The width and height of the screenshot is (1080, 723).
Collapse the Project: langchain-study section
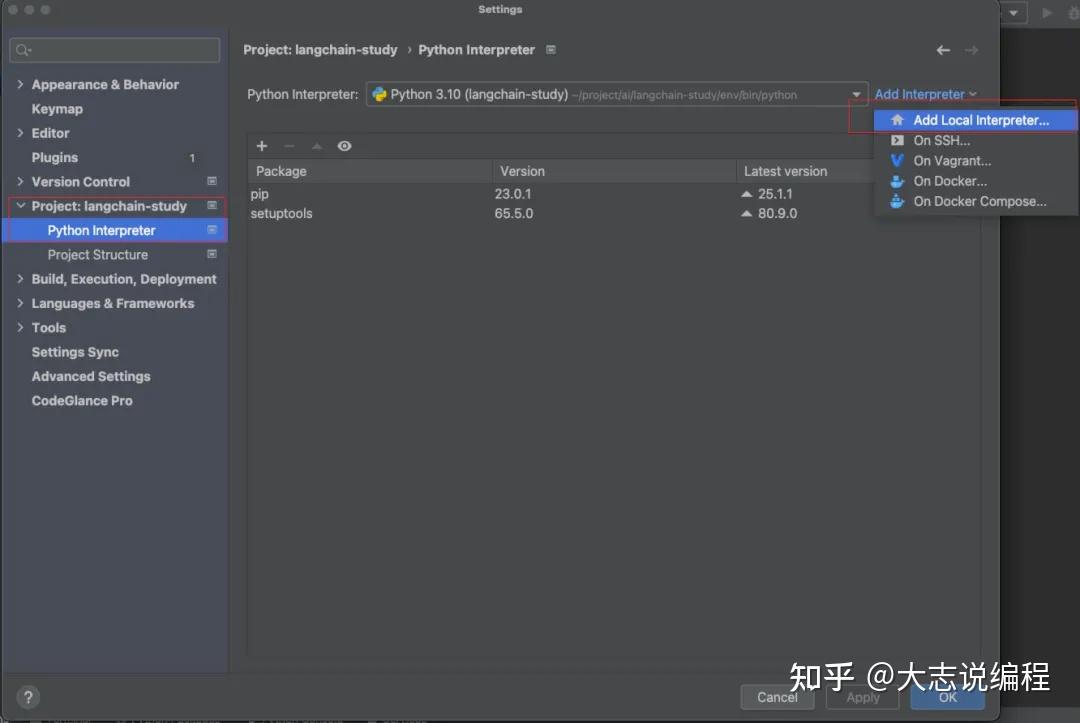point(21,205)
